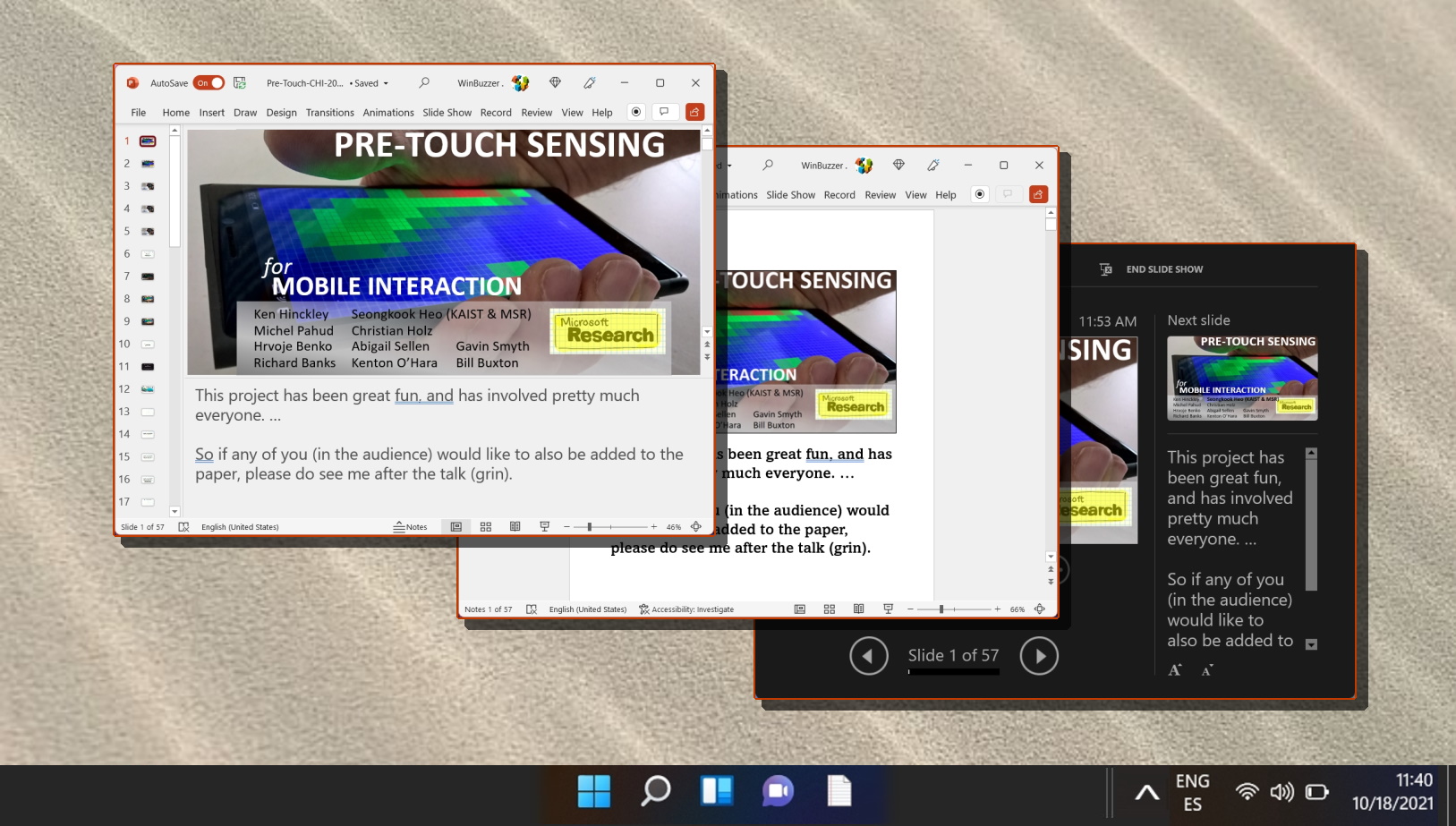The image size is (1456, 826).
Task: Click zoom out minus in front window
Action: click(566, 527)
